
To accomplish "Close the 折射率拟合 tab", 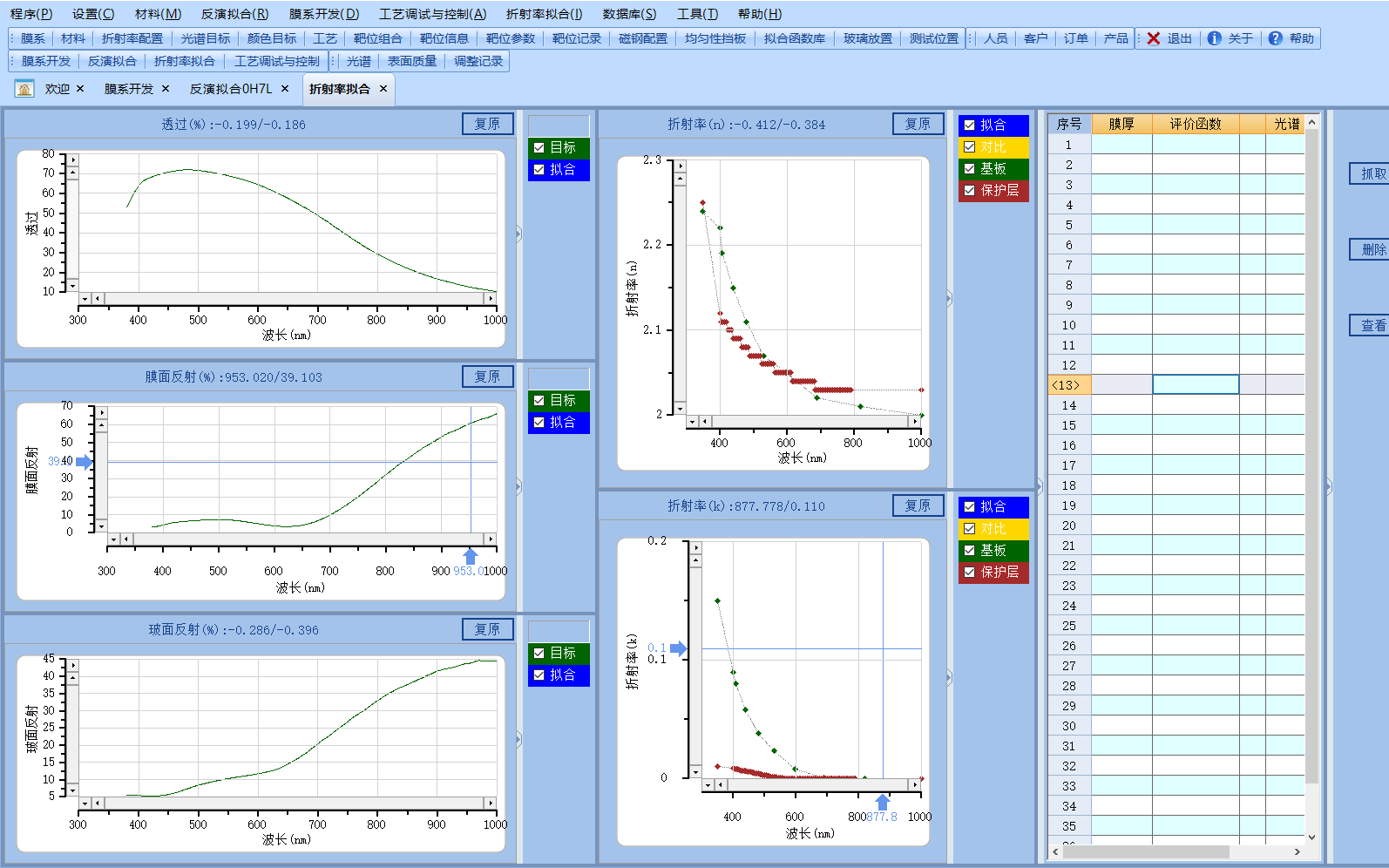I will [383, 89].
